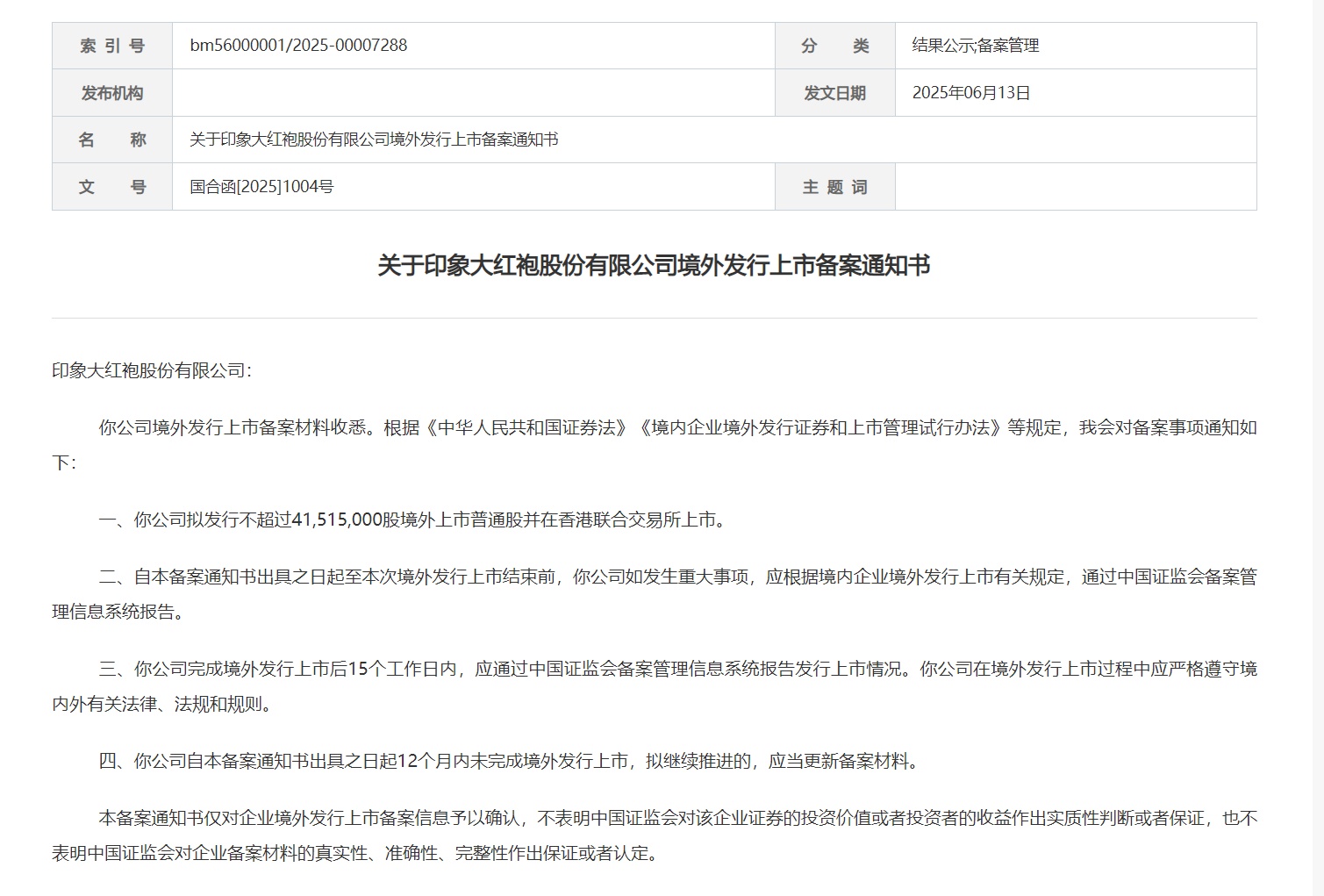1324x896 pixels.
Task: Click the closing paragraph starting 本备案通知书仅对
Action: 655,835
